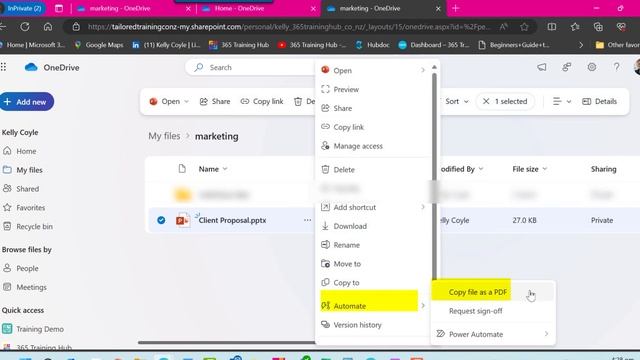Go to My files in the sidebar
The height and width of the screenshot is (360, 640).
point(29,170)
